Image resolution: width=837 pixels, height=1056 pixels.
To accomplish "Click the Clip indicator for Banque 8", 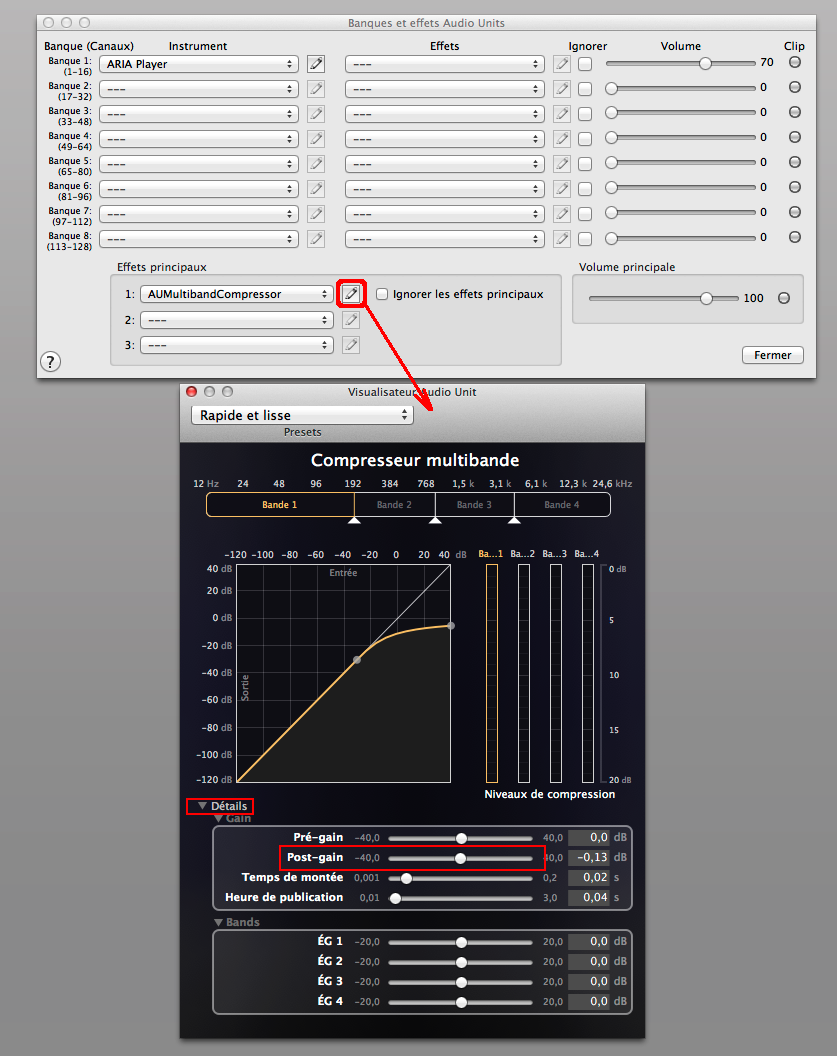I will pyautogui.click(x=795, y=238).
